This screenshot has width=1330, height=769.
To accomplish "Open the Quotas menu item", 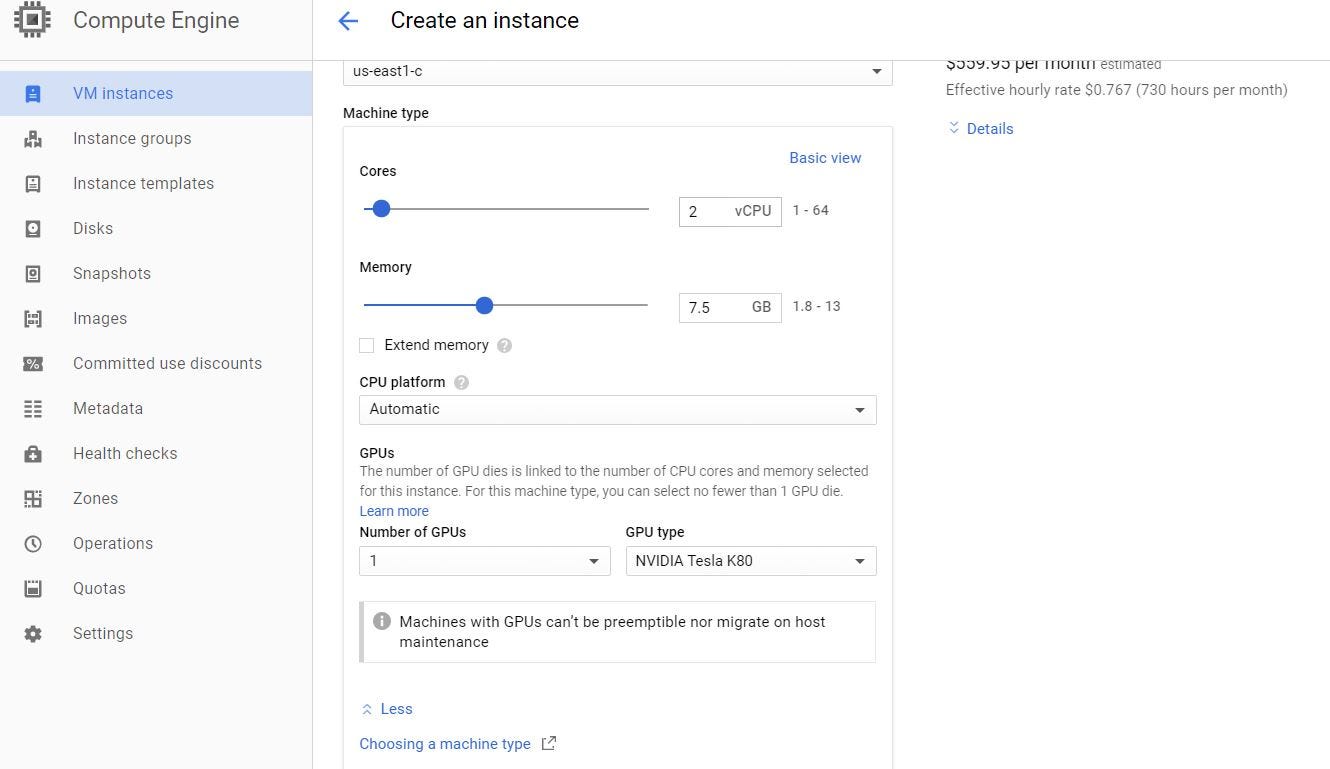I will click(x=99, y=589).
